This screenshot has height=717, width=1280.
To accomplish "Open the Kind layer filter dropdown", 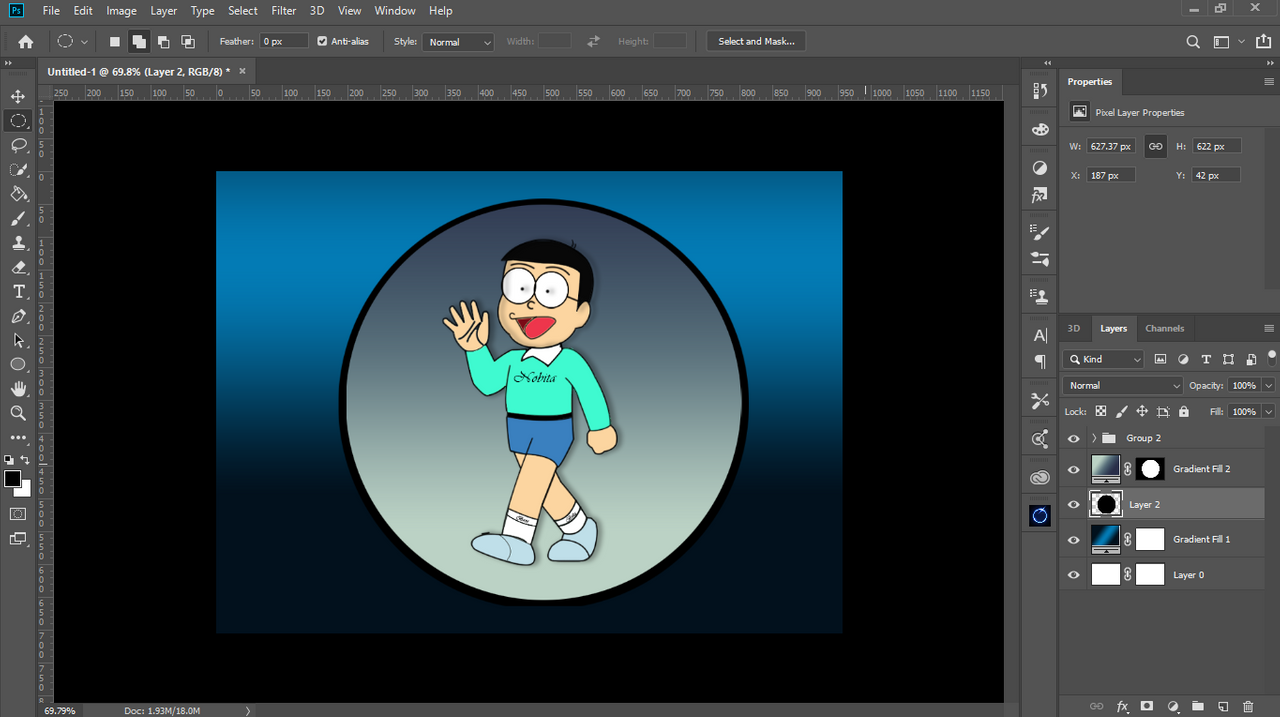I will [x=1105, y=359].
